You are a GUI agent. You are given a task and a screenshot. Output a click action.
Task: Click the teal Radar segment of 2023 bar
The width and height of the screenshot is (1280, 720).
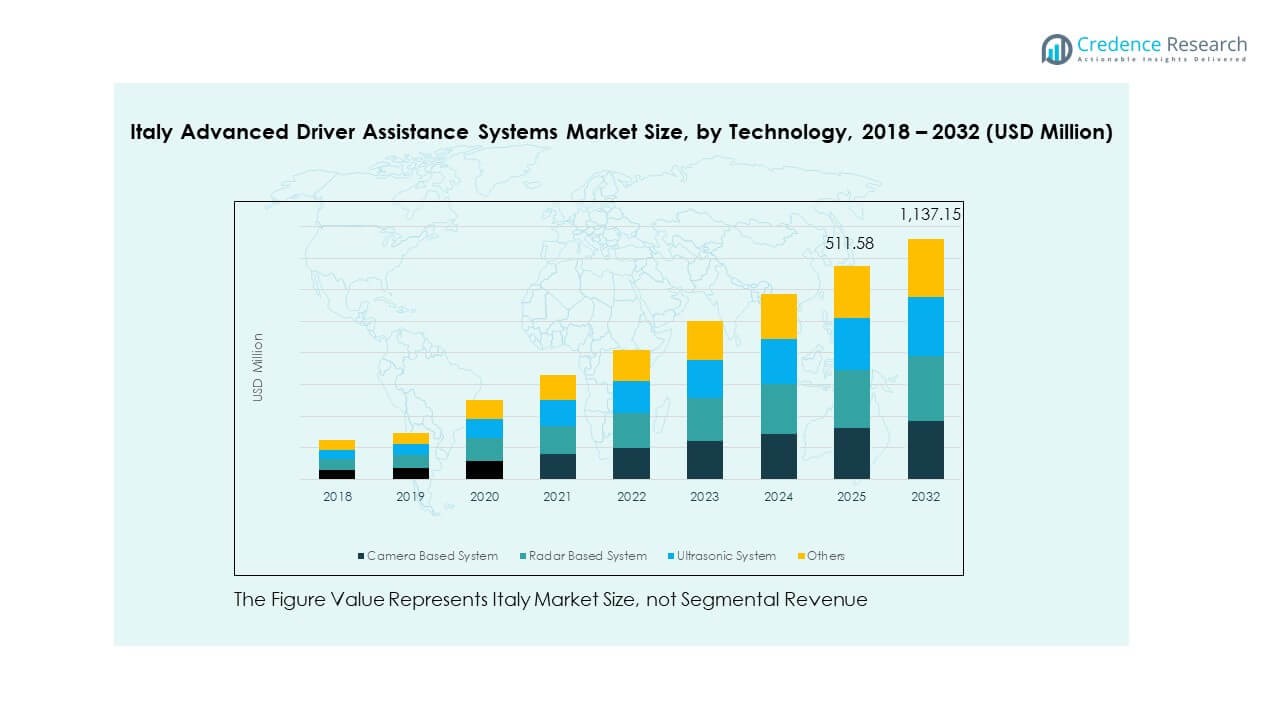(704, 419)
